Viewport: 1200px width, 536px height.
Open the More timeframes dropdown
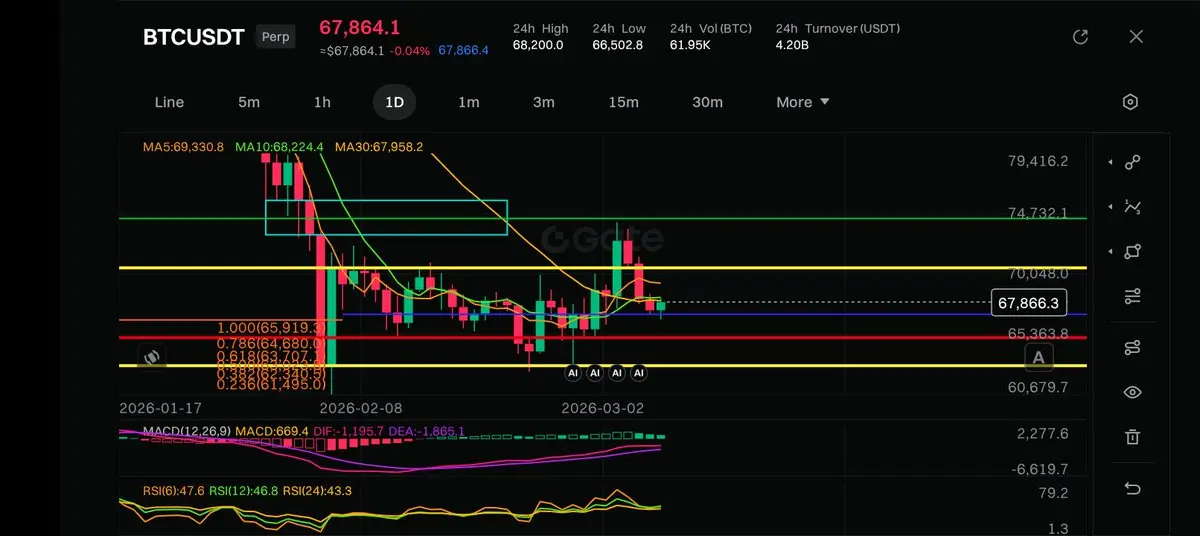(803, 102)
